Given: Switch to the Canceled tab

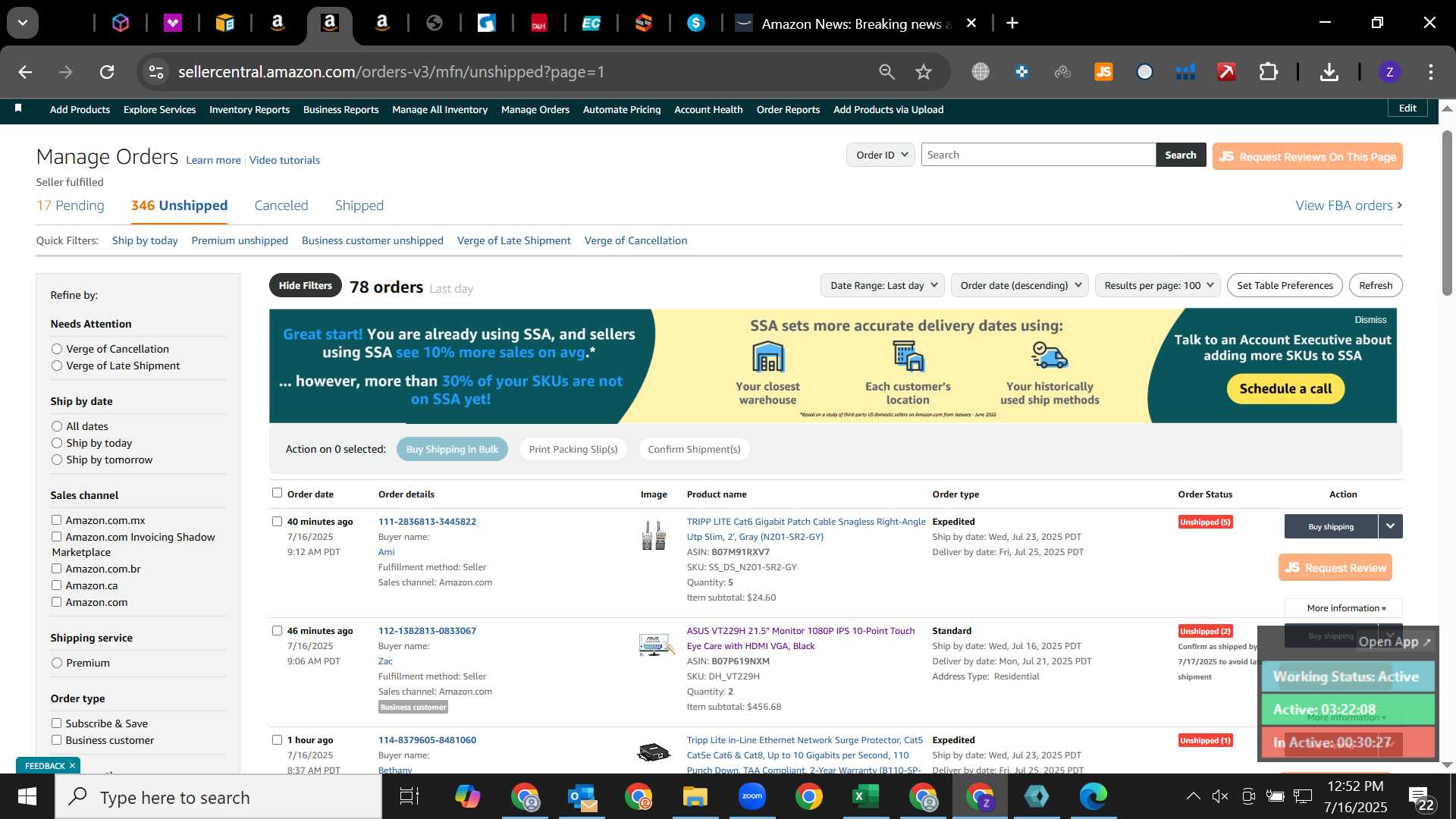Looking at the screenshot, I should click(281, 206).
